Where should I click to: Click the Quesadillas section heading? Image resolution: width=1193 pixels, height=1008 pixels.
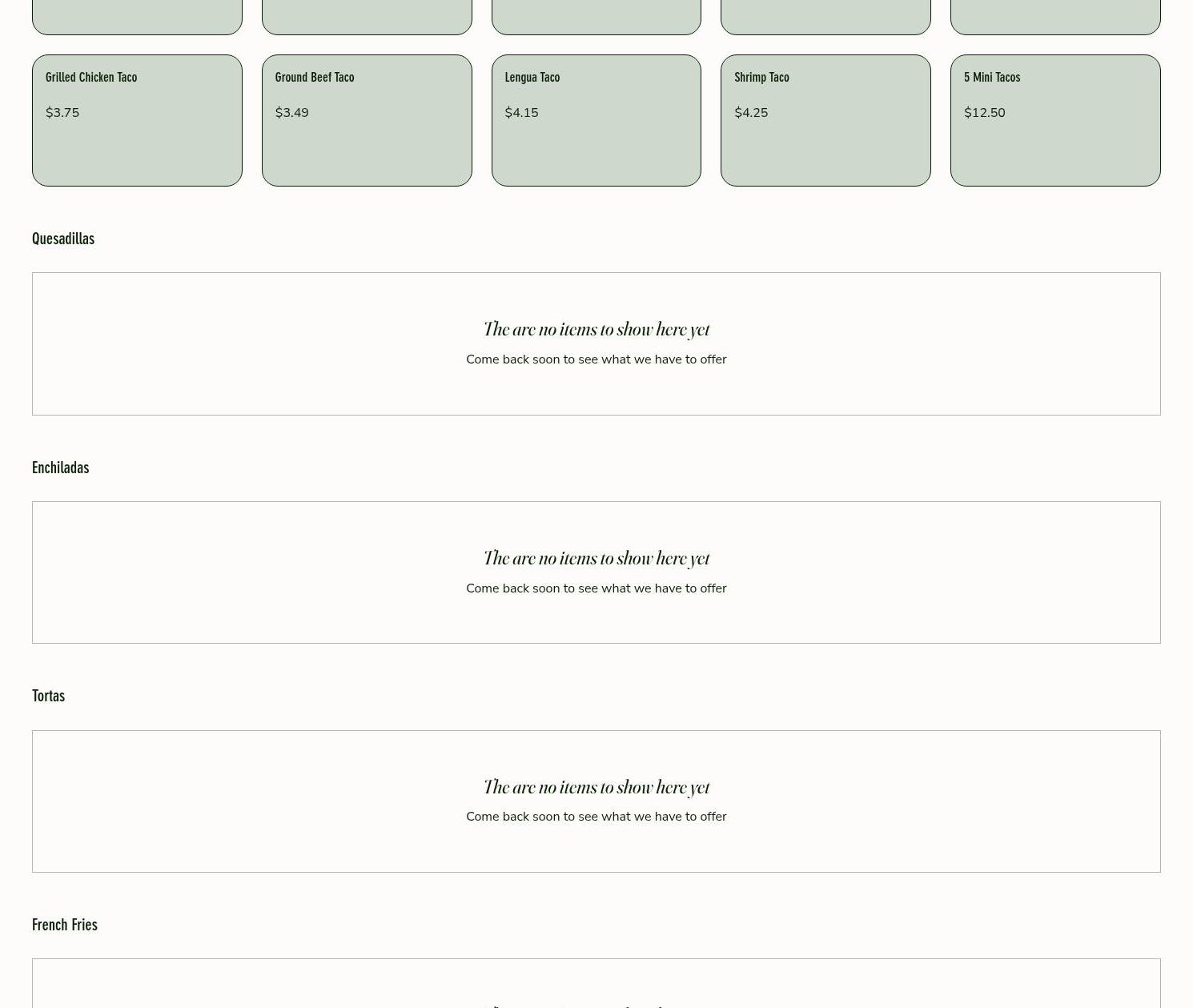[x=63, y=239]
